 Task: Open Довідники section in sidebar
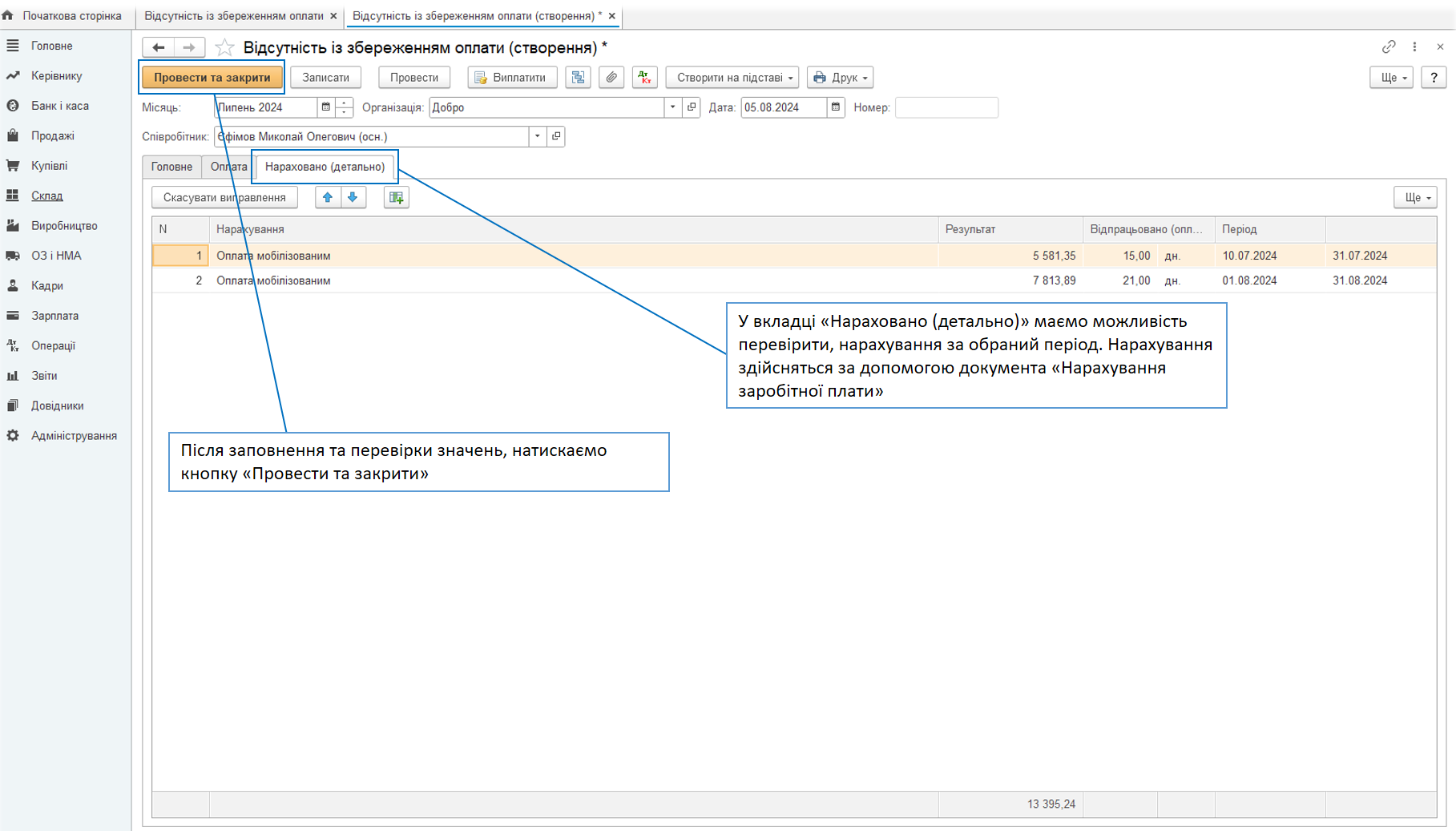tap(57, 405)
